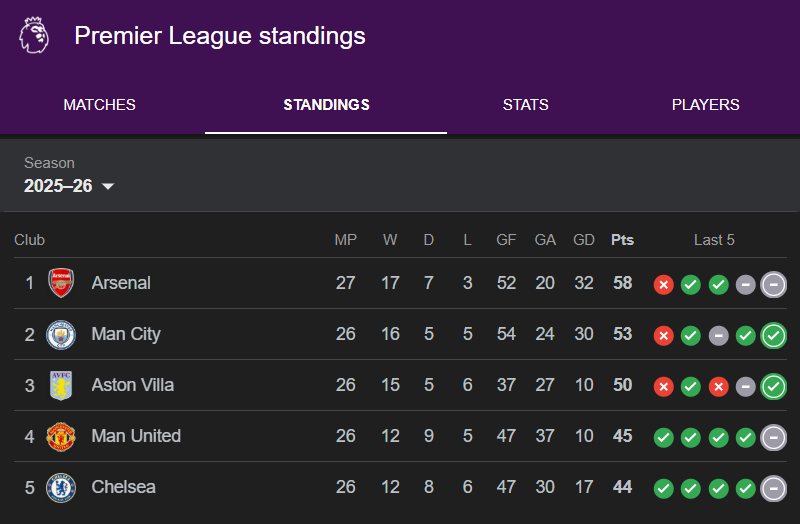Image resolution: width=800 pixels, height=524 pixels.
Task: Open the Stats tab
Action: [525, 105]
